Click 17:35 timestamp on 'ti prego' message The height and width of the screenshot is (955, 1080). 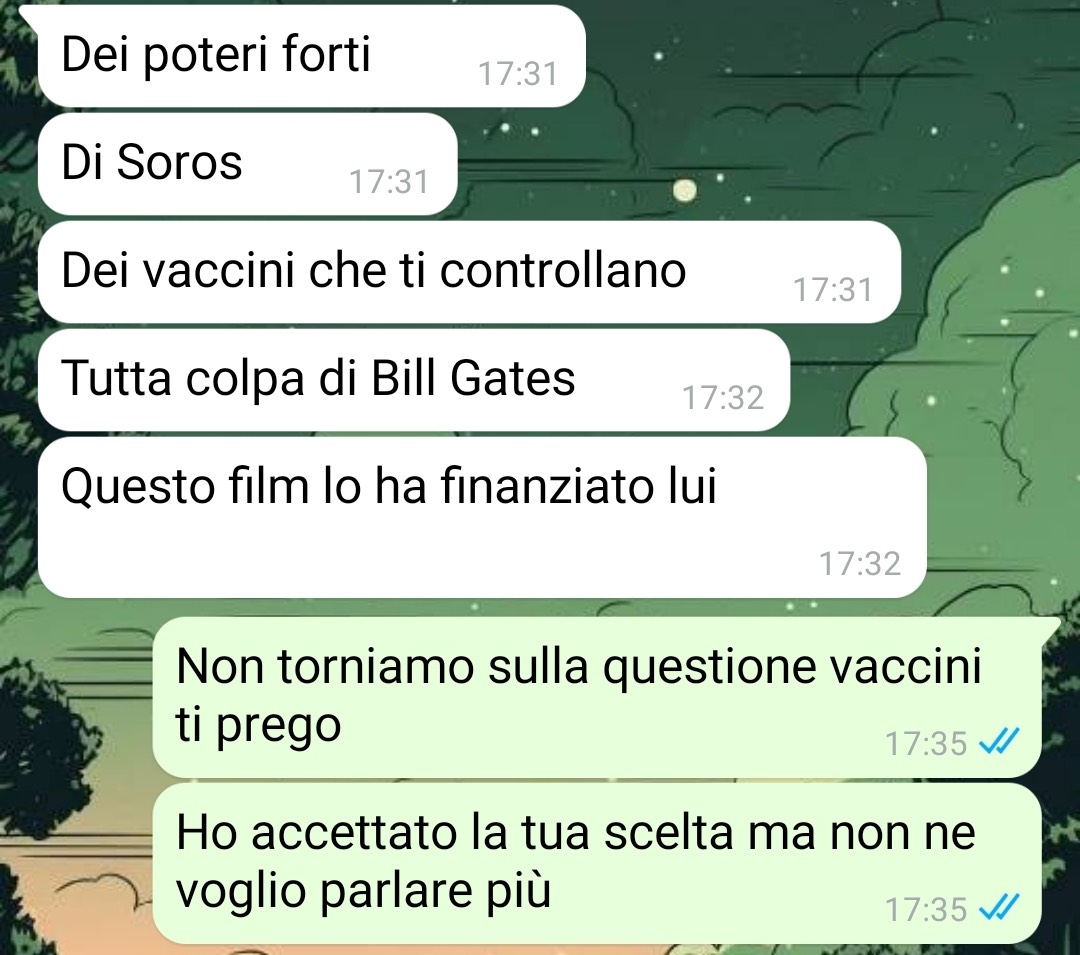pyautogui.click(x=926, y=744)
